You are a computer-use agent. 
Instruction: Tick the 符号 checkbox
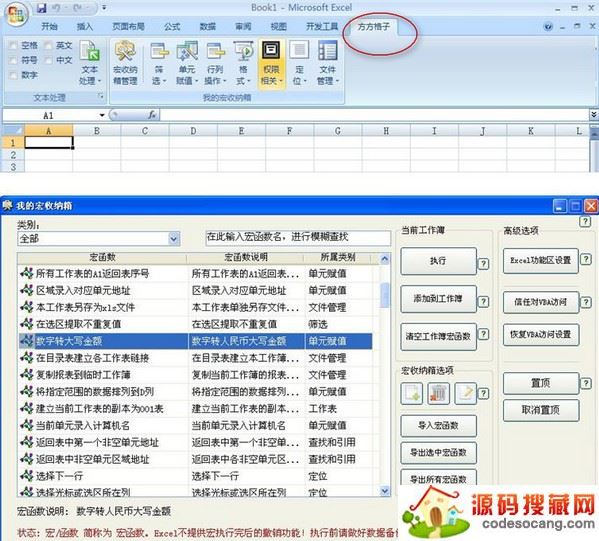tap(13, 60)
